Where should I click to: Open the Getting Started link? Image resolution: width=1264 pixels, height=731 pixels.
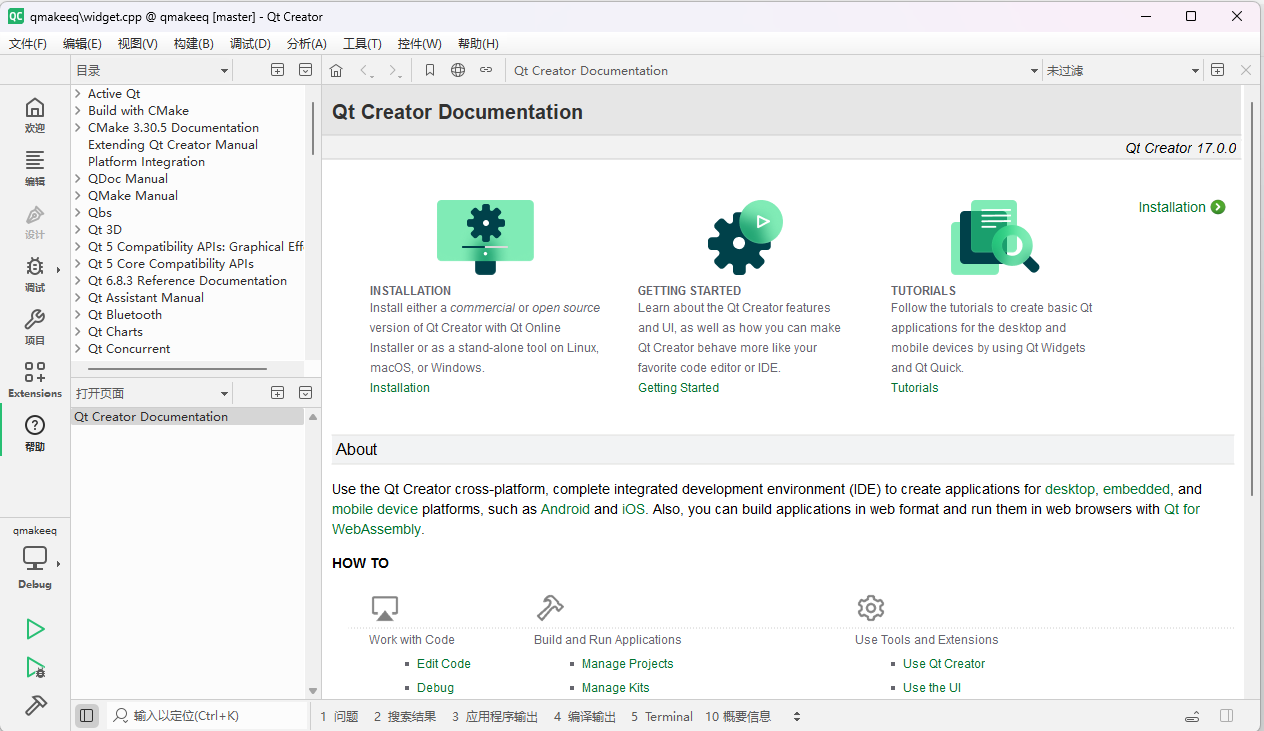(679, 388)
